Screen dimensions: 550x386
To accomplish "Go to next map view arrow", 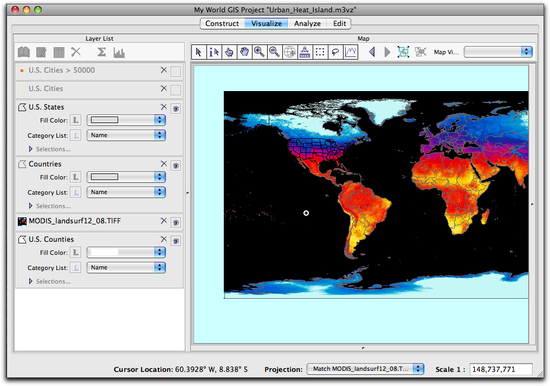I will pos(387,52).
